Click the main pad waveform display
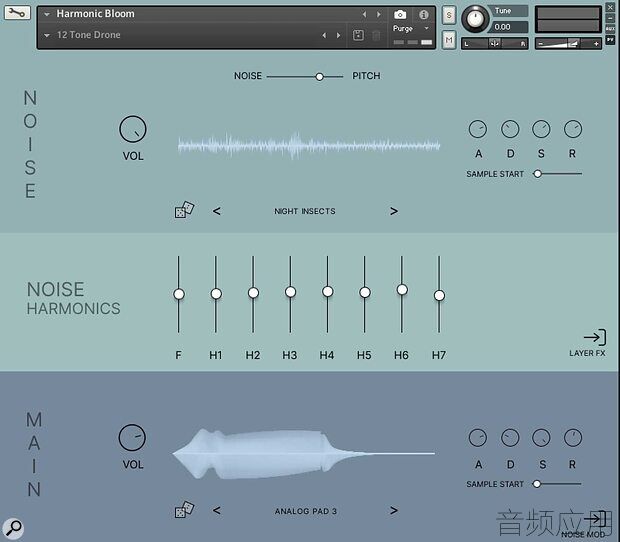This screenshot has width=620, height=542. [x=304, y=454]
